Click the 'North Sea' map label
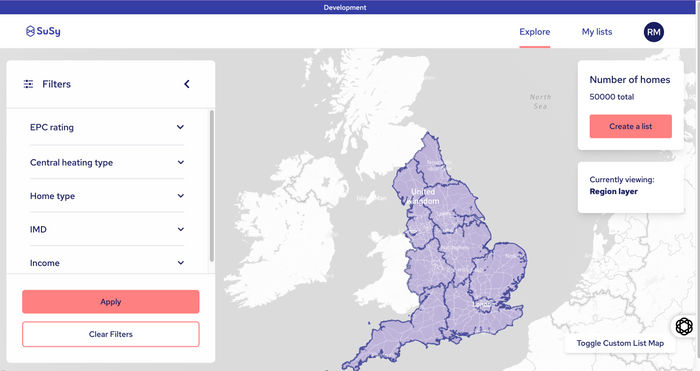 [540, 101]
